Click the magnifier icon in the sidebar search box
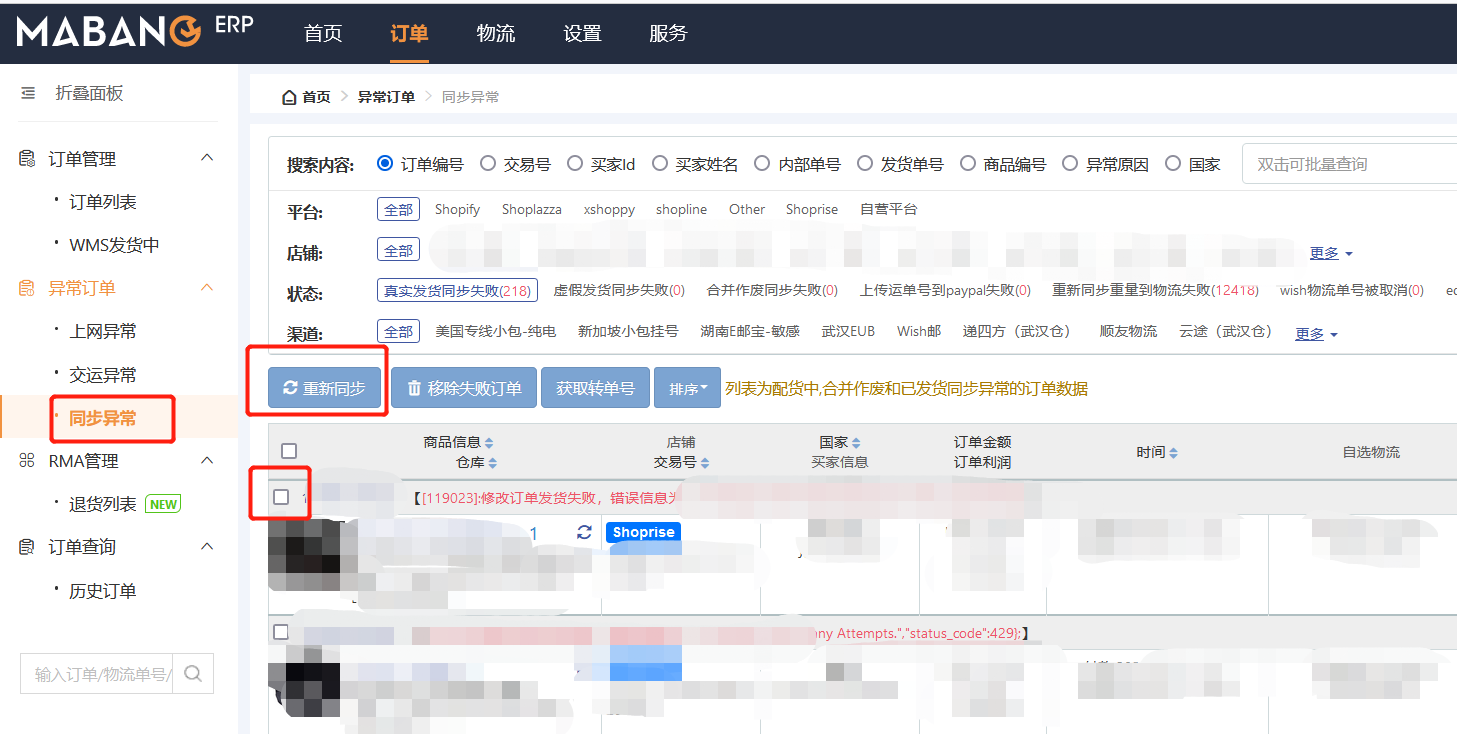Screen dimensions: 1457x734 tap(193, 673)
